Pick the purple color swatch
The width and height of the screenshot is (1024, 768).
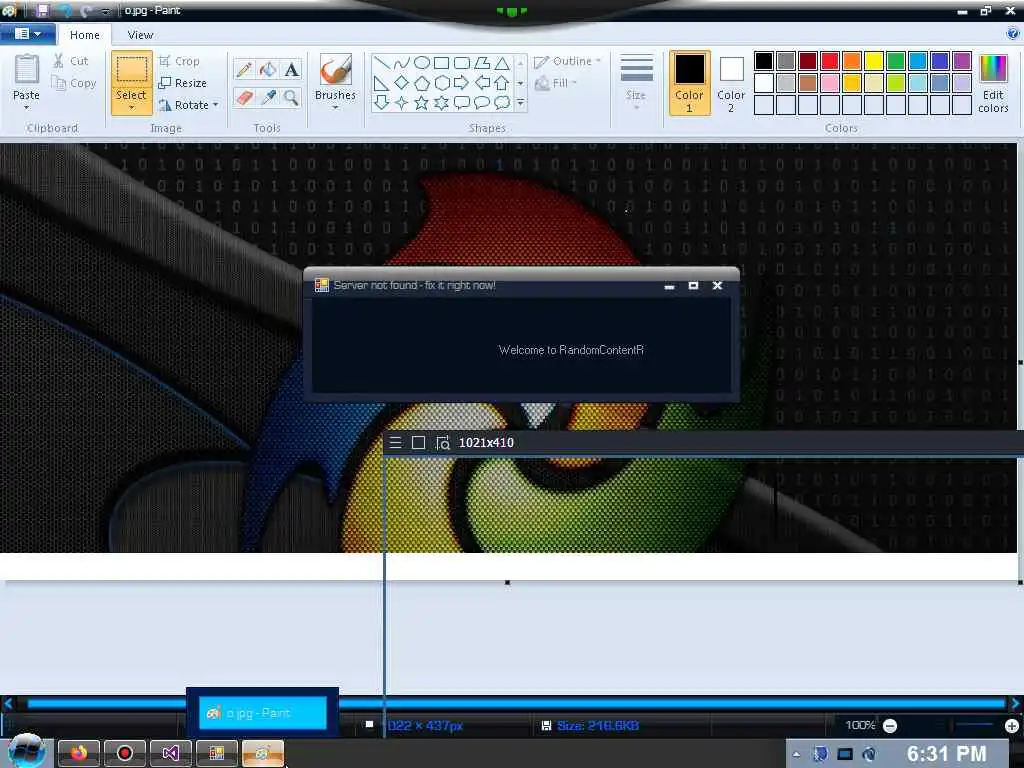pyautogui.click(x=962, y=61)
